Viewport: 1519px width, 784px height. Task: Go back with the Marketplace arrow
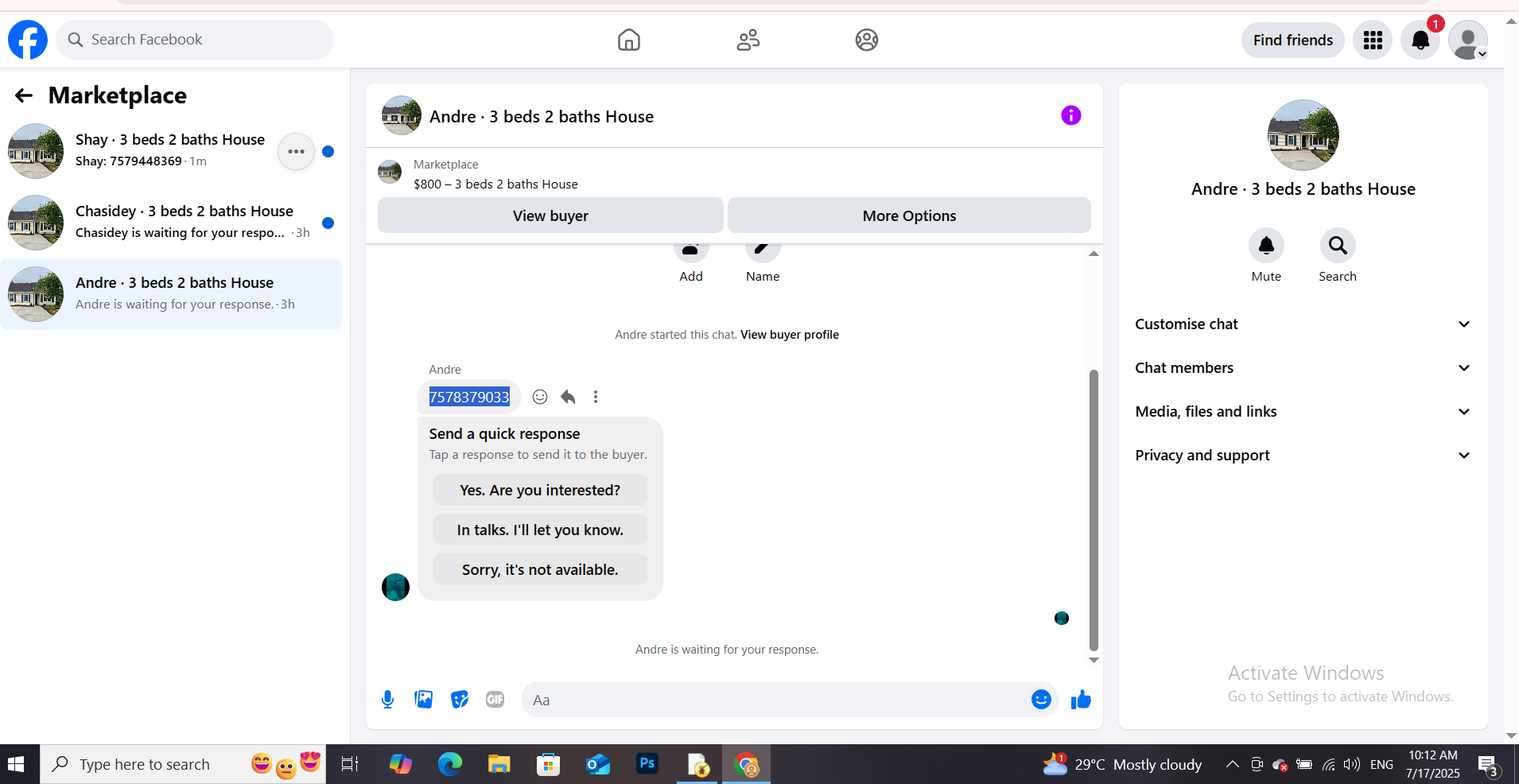click(x=24, y=95)
